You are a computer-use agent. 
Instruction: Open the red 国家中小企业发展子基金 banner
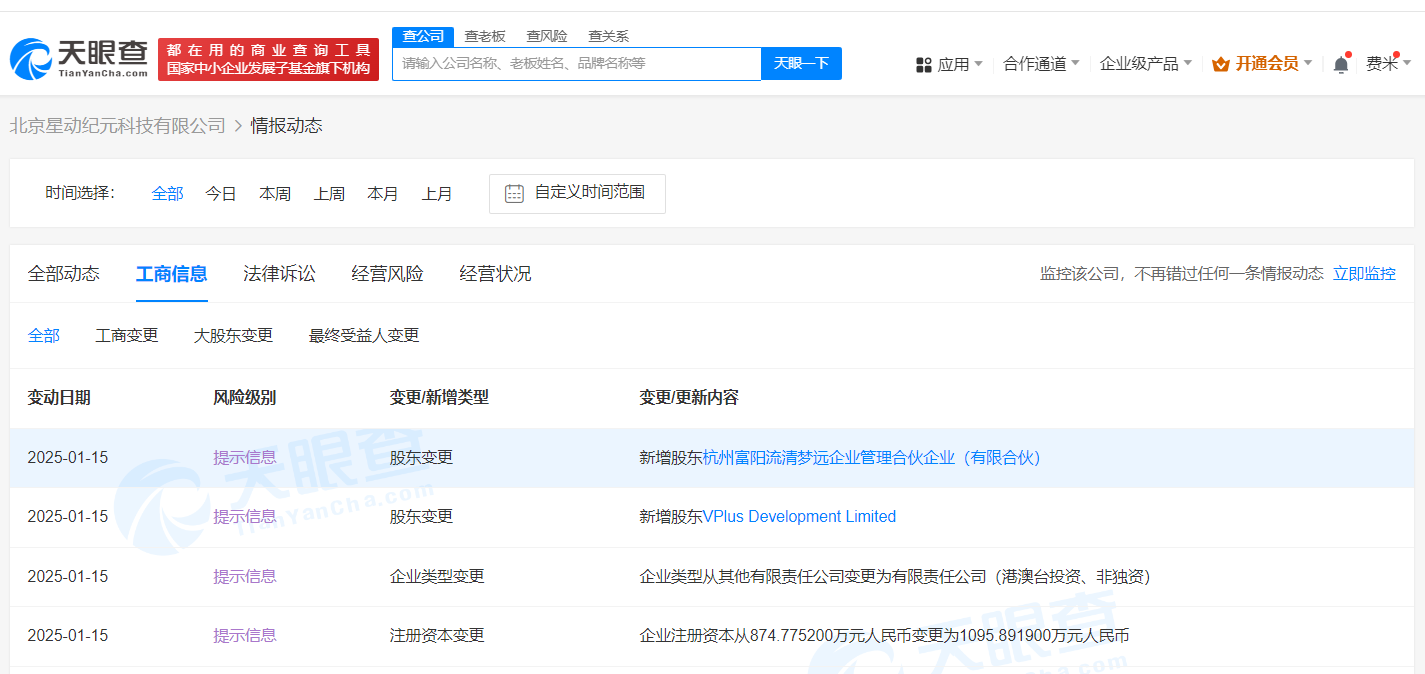pos(268,60)
